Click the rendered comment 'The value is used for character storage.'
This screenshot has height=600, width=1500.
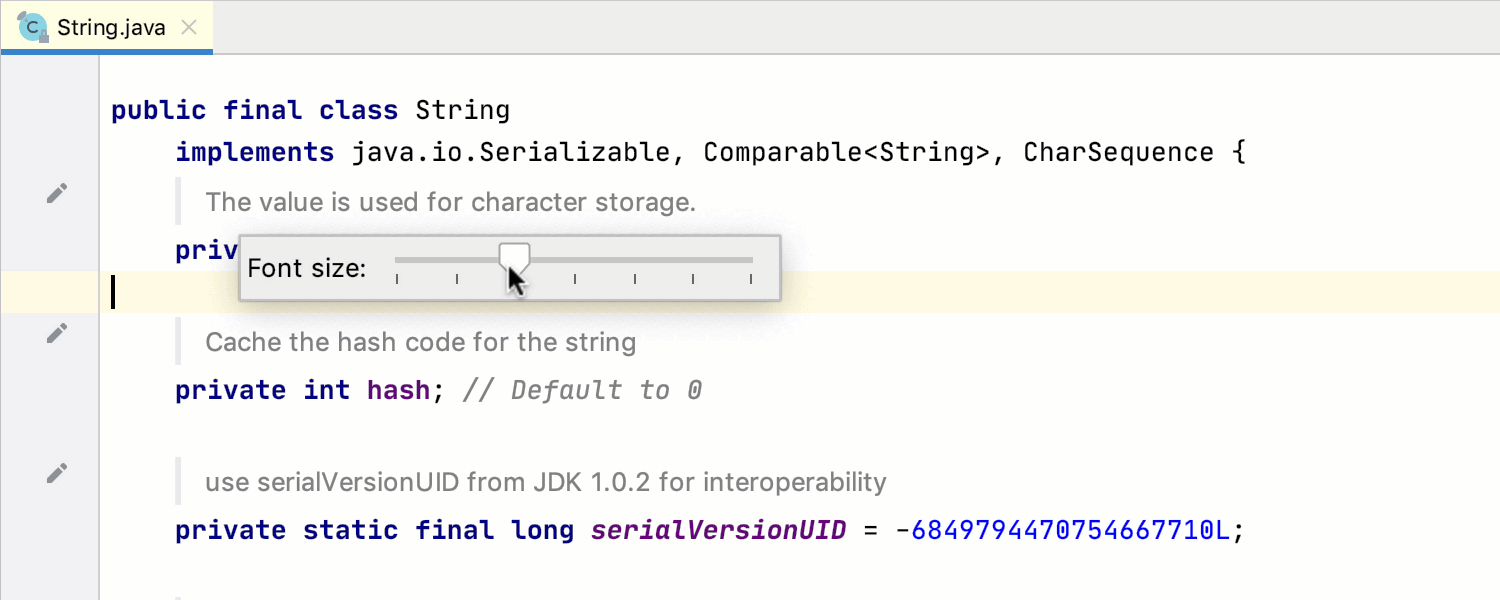[450, 202]
